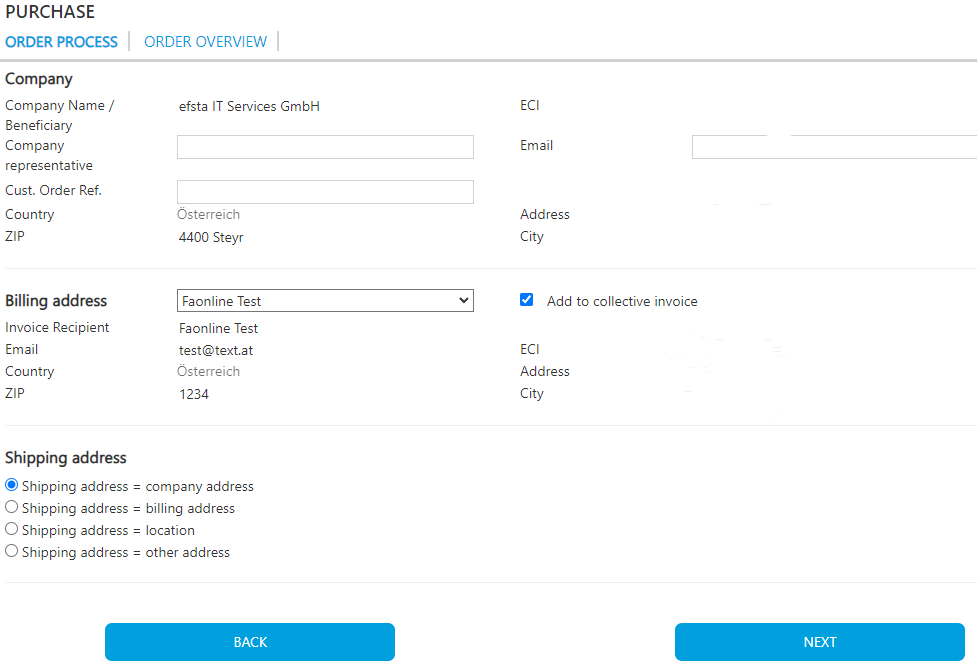Image resolution: width=977 pixels, height=671 pixels.
Task: Focus the company Email input field
Action: (x=833, y=147)
